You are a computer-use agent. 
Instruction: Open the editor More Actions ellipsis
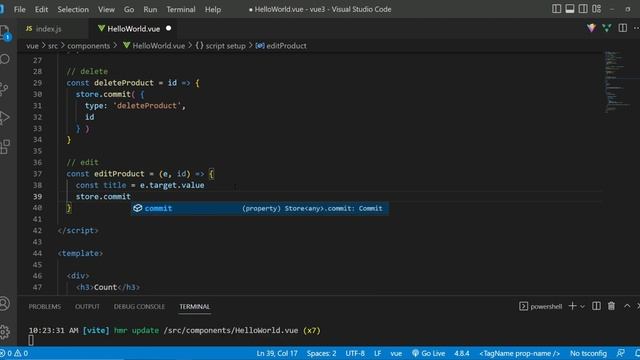point(636,28)
